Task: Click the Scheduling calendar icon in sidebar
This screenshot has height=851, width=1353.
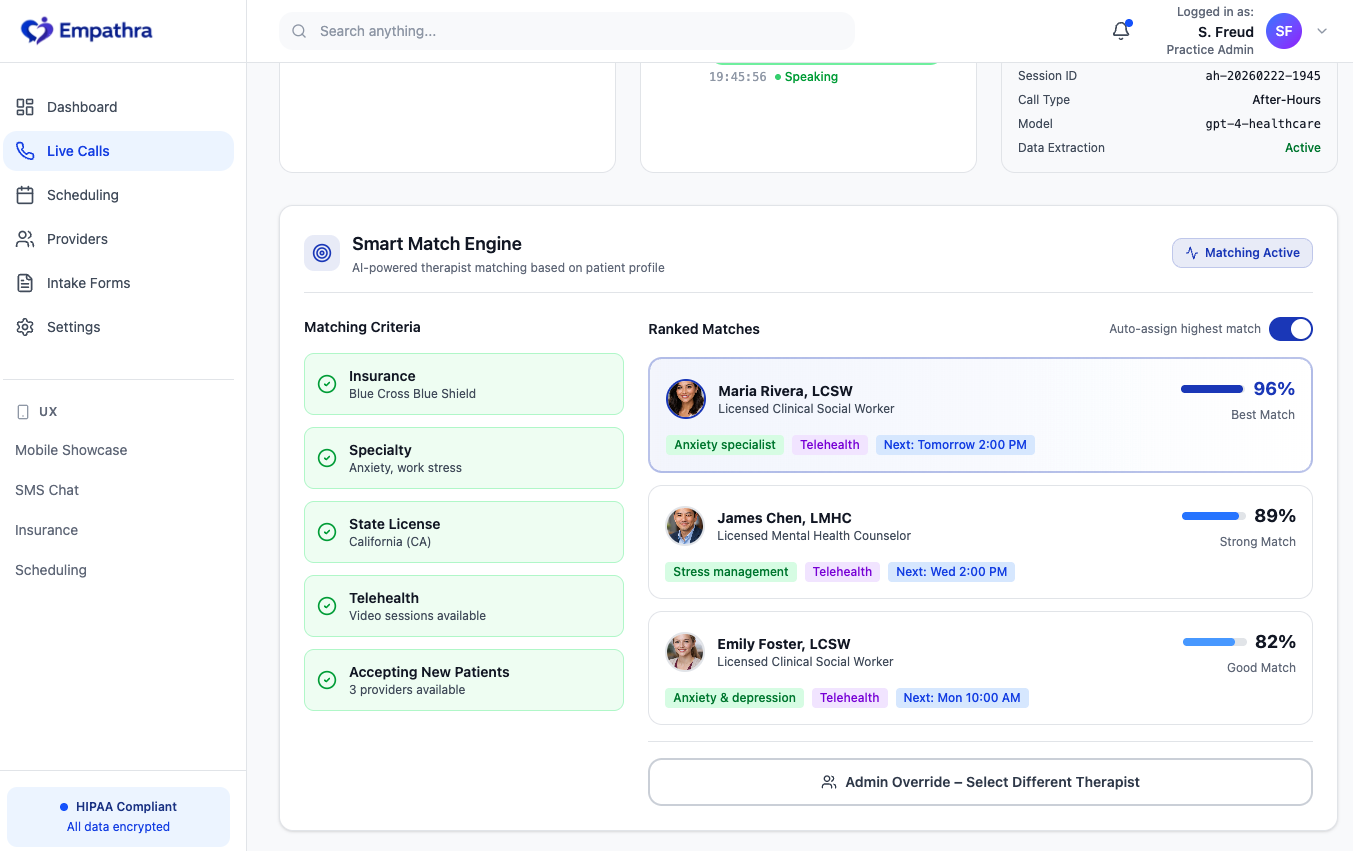Action: [x=25, y=195]
